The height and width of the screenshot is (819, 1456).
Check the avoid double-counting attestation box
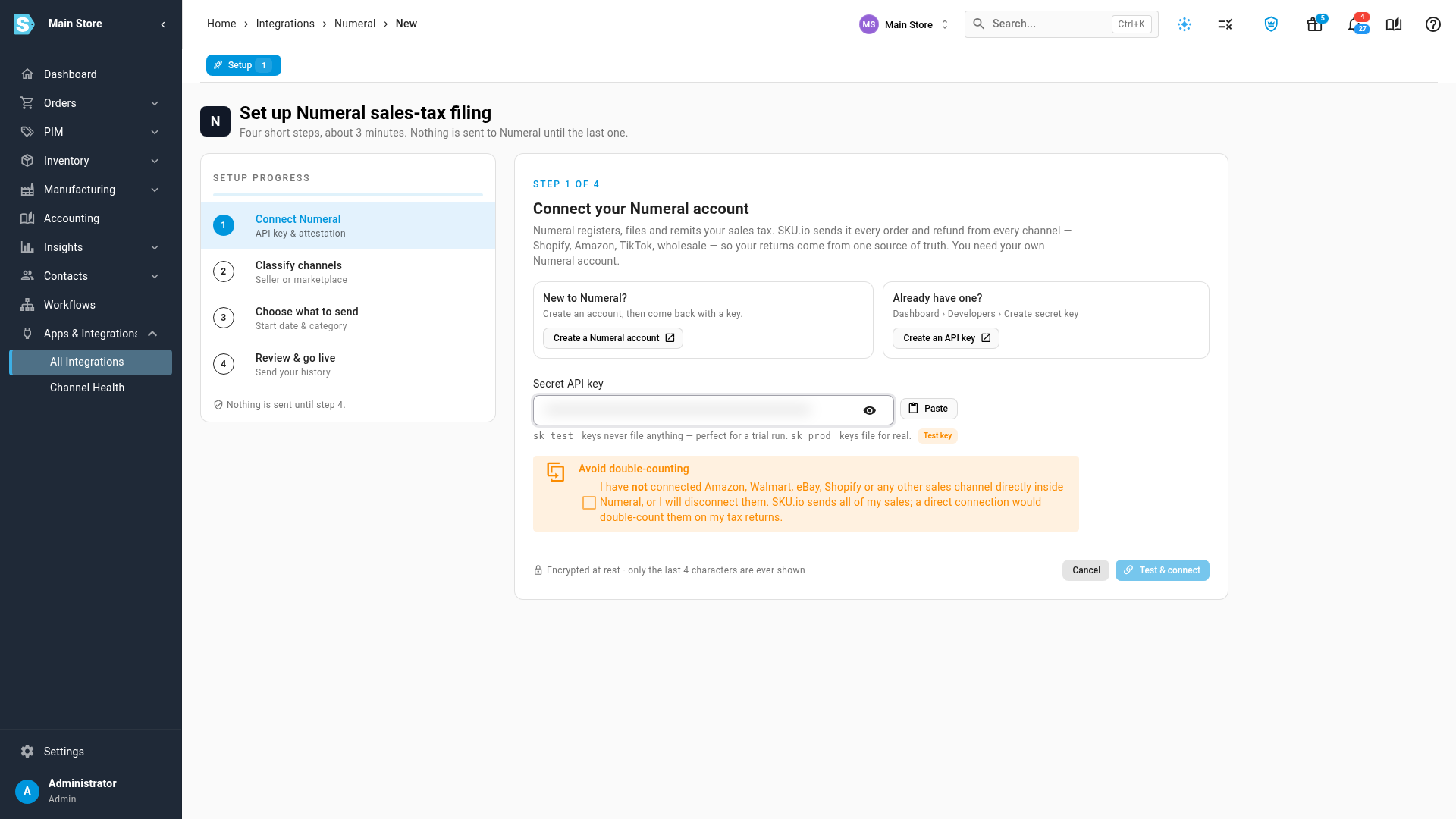pyautogui.click(x=589, y=503)
